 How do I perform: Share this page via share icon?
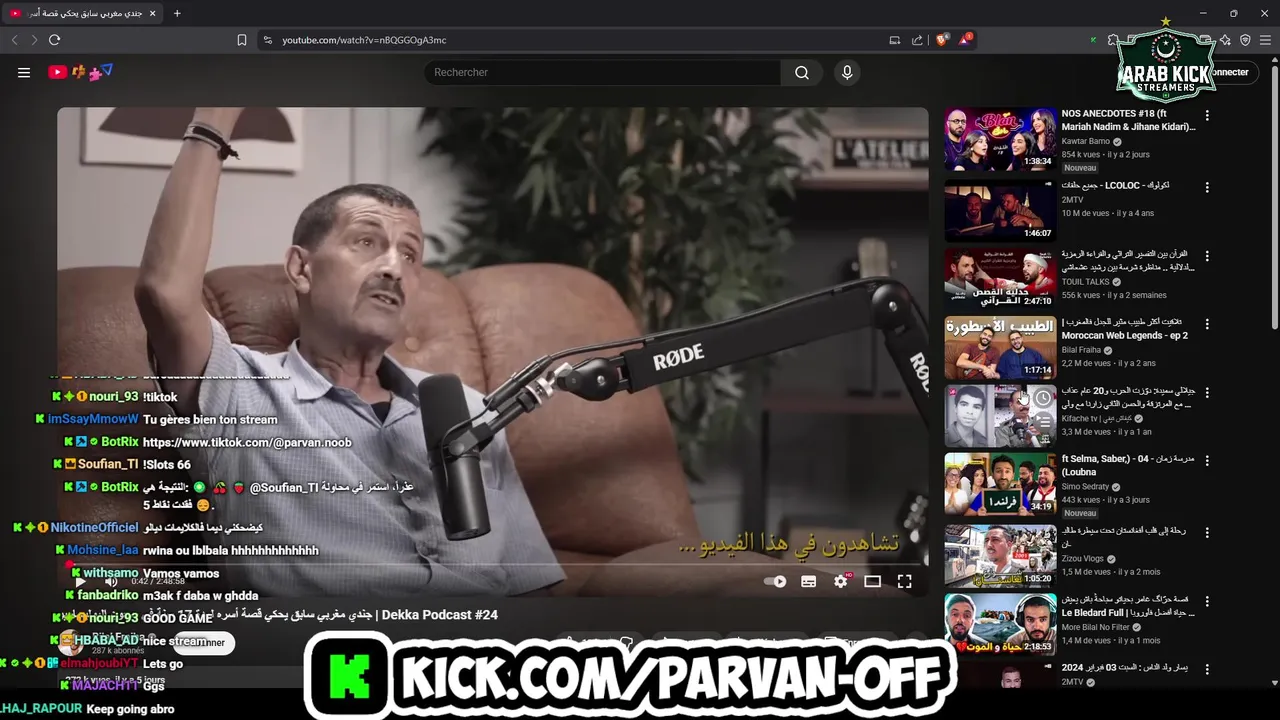[x=917, y=40]
